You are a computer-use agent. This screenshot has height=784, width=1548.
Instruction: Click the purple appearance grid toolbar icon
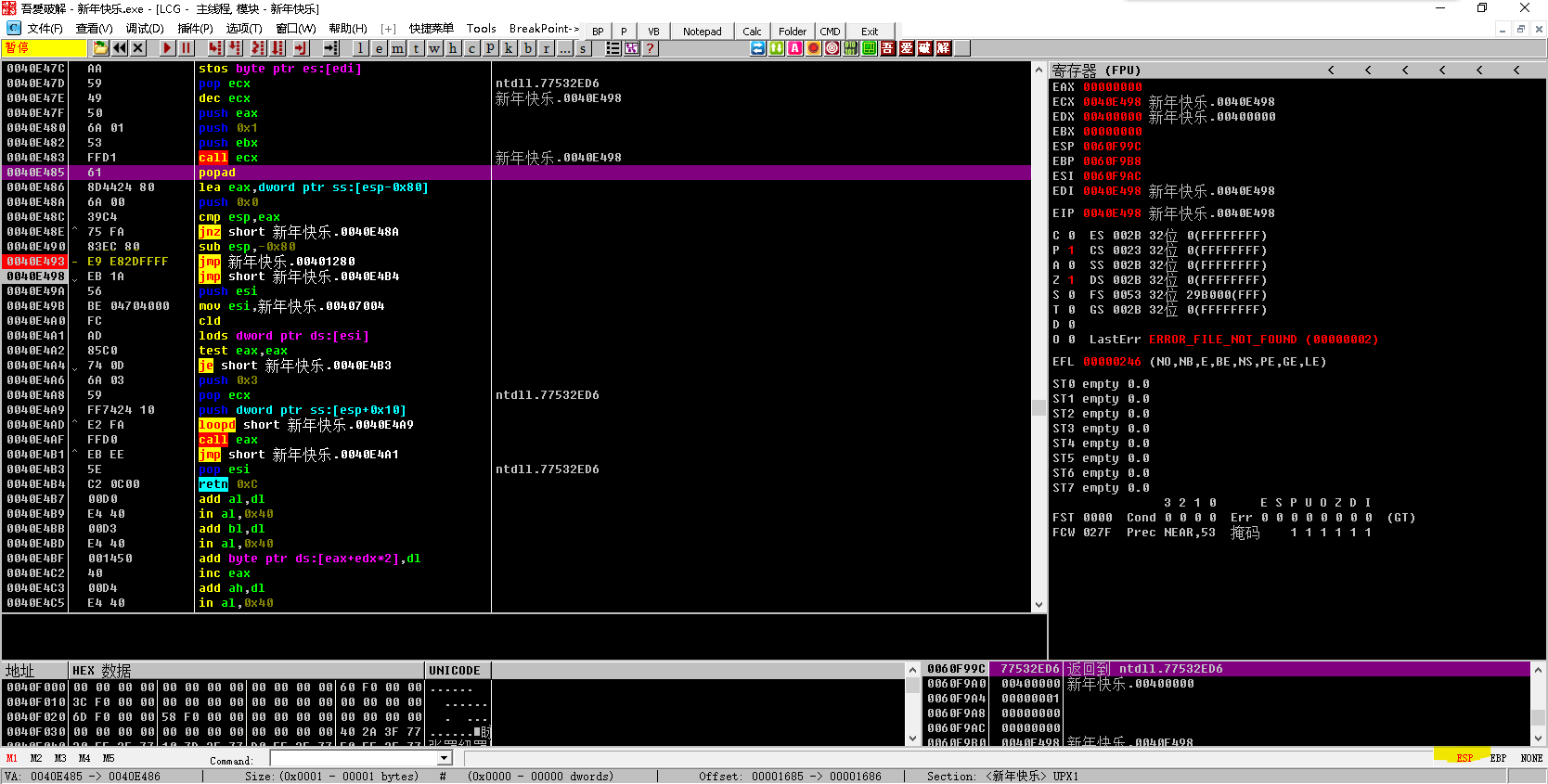tap(632, 48)
